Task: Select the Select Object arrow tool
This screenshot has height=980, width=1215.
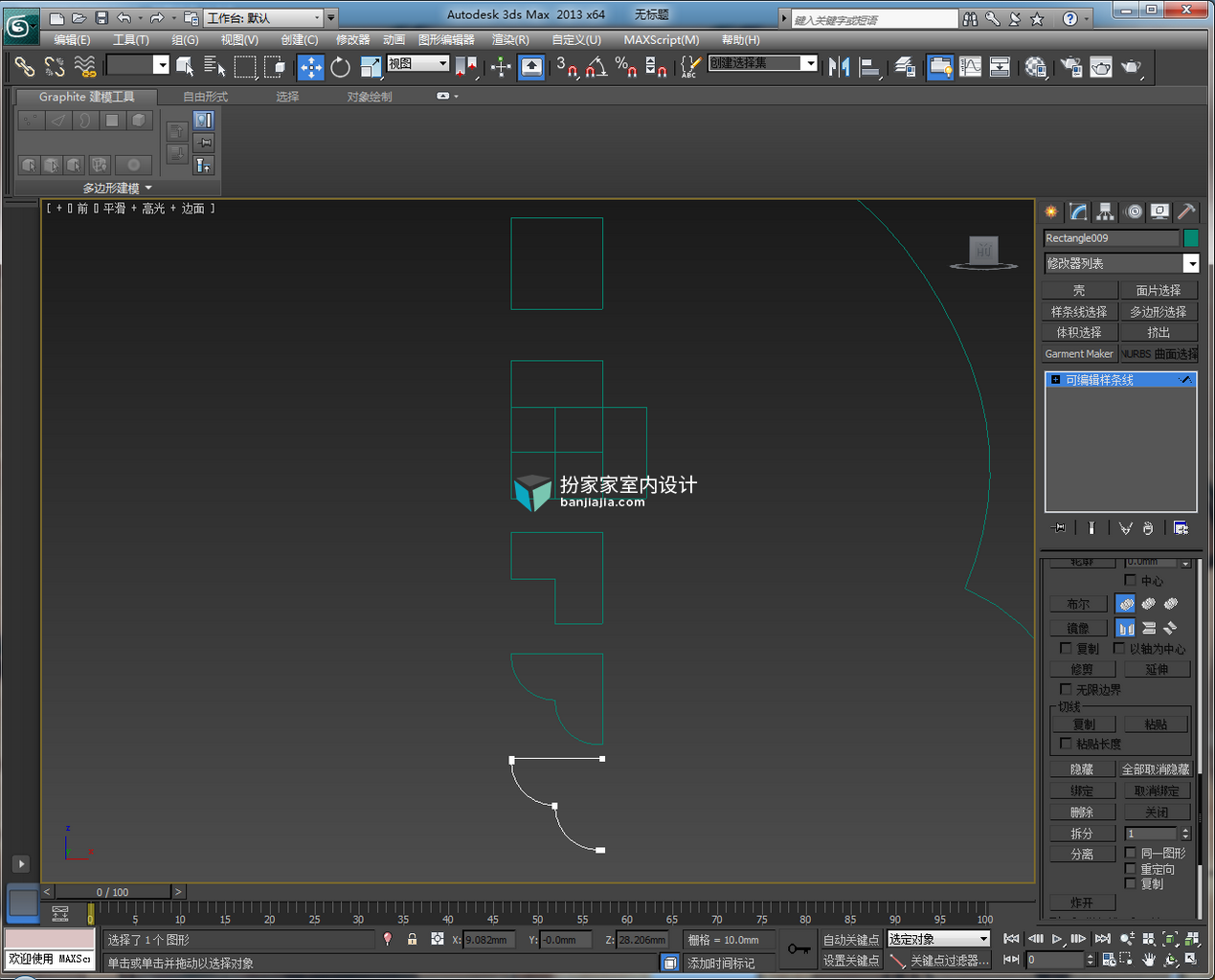Action: coord(185,66)
